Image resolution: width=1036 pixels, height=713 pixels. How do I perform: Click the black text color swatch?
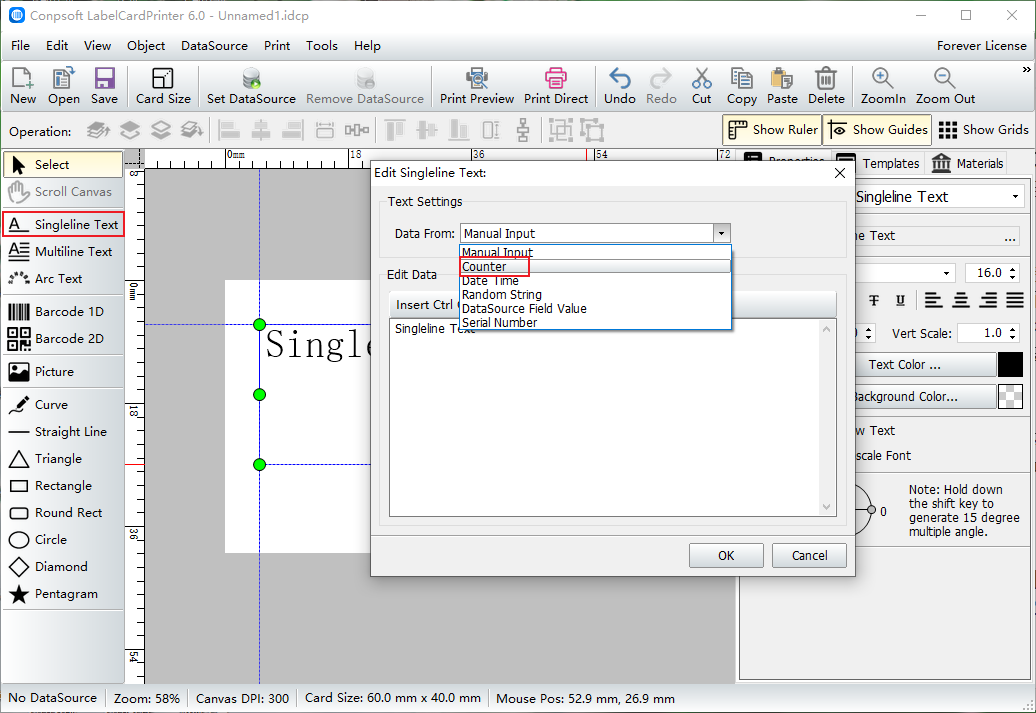(1010, 365)
